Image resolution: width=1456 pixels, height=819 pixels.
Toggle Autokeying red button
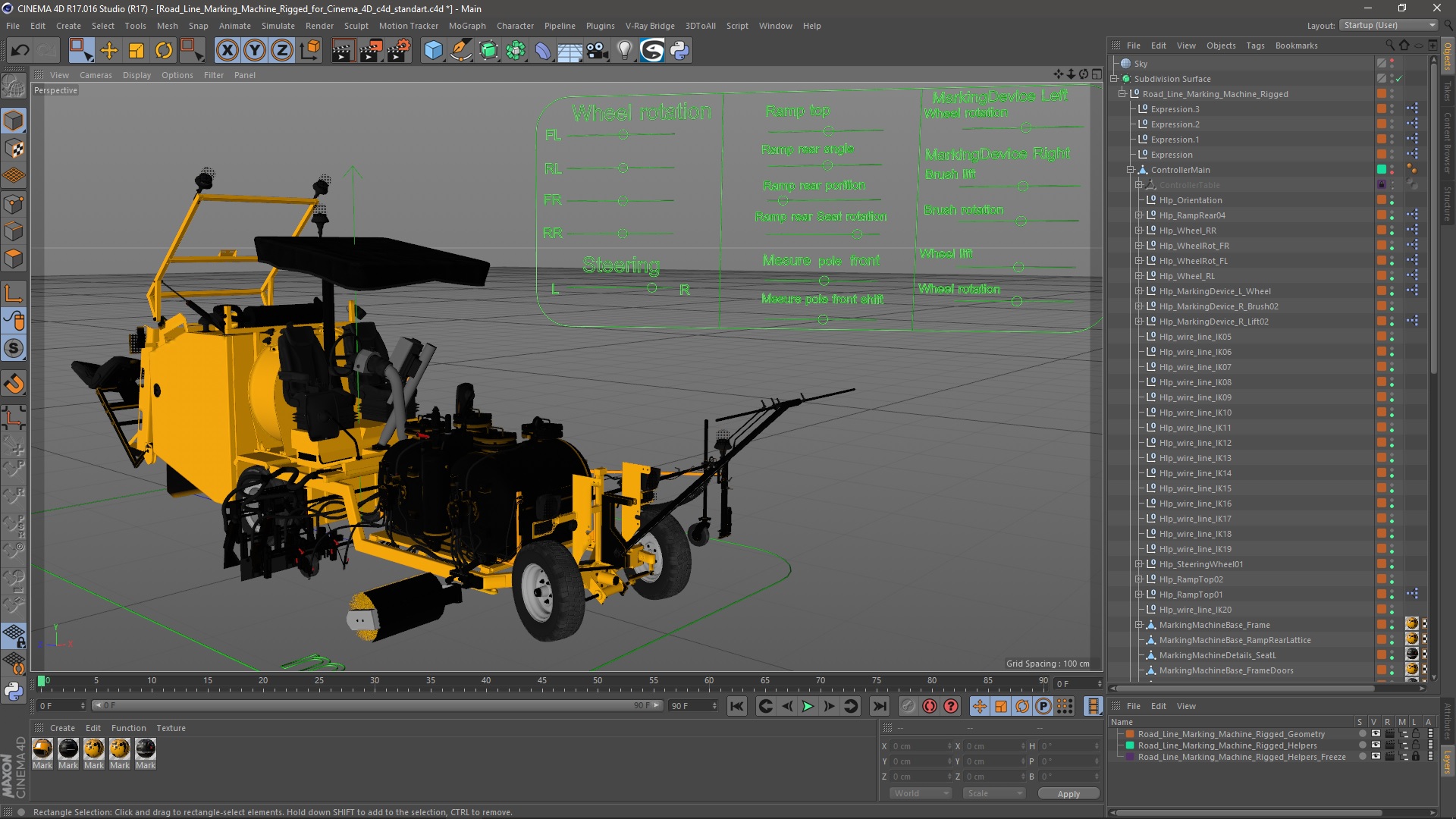930,706
